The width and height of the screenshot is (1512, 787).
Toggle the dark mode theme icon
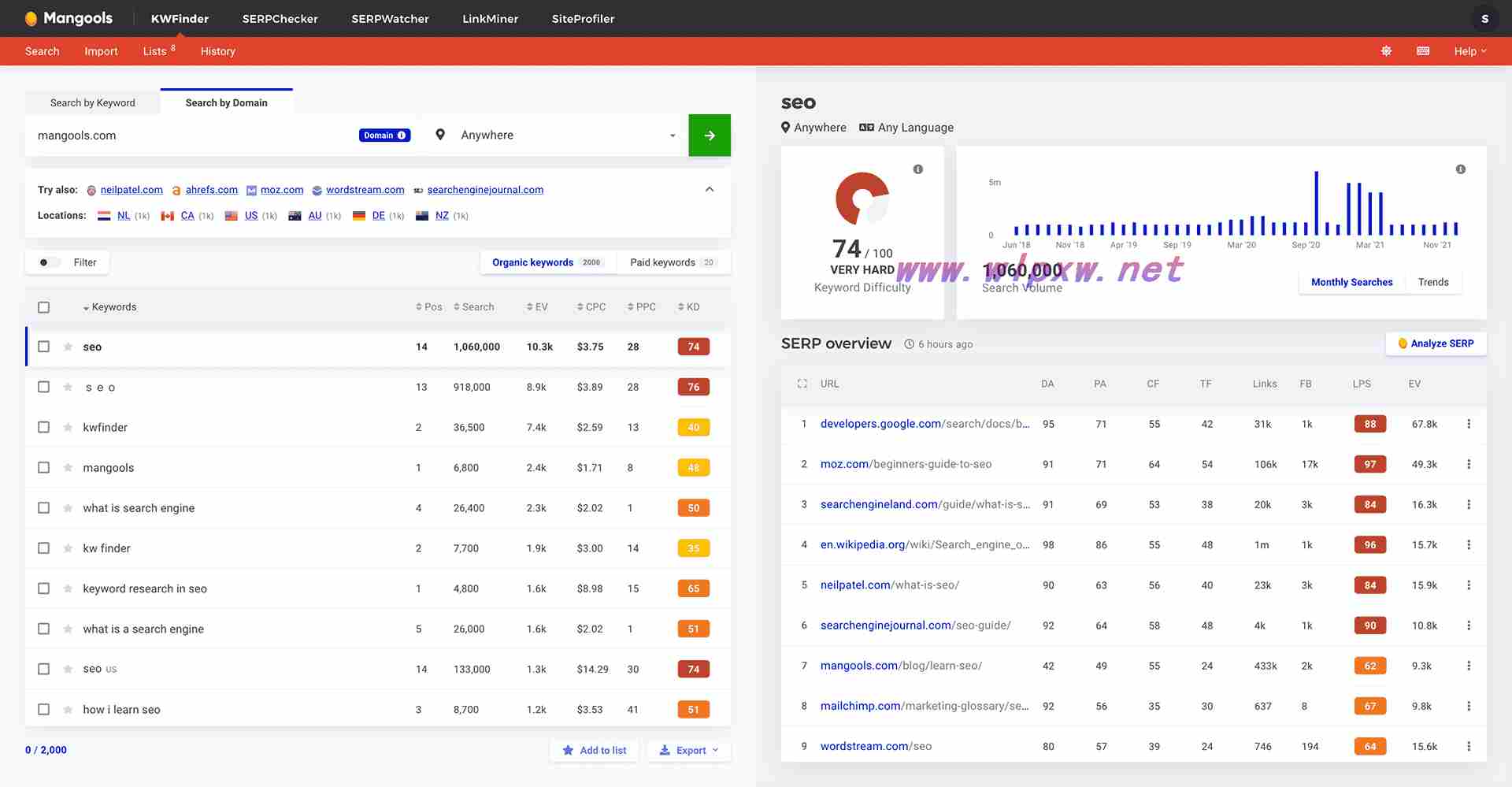(1386, 51)
